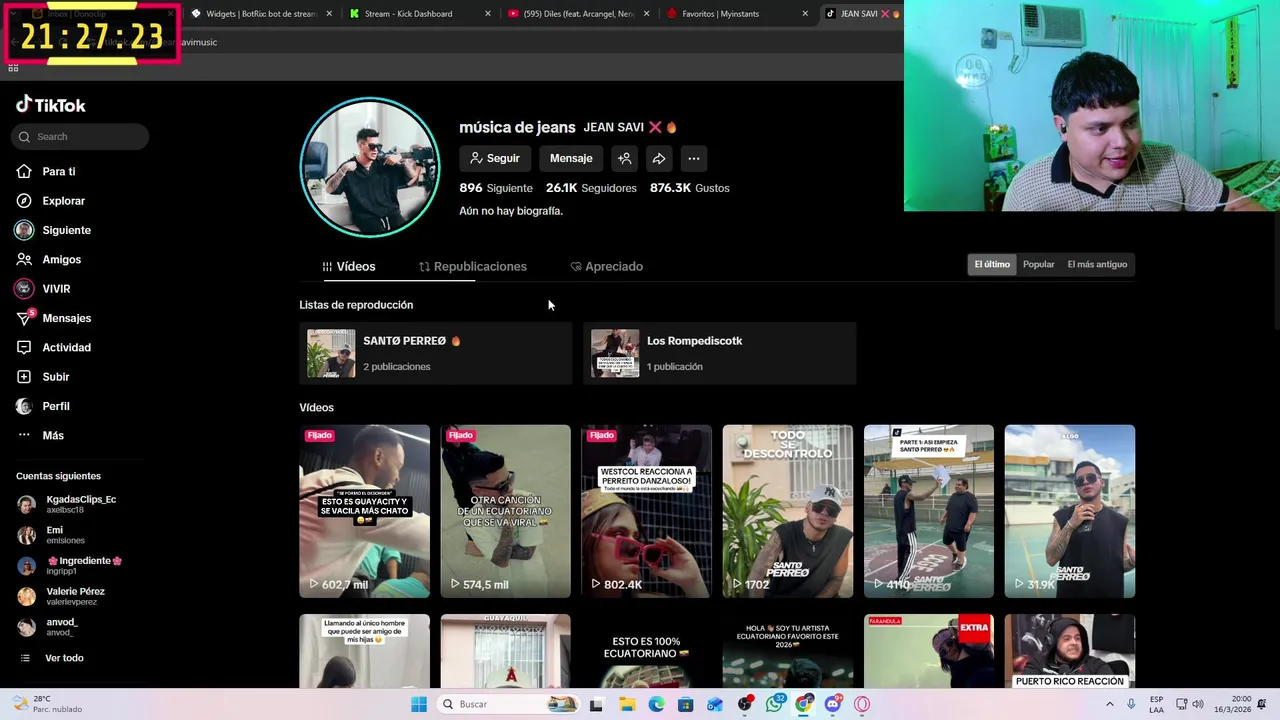This screenshot has width=1280, height=720.
Task: Click the add friend icon button
Action: [x=624, y=158]
